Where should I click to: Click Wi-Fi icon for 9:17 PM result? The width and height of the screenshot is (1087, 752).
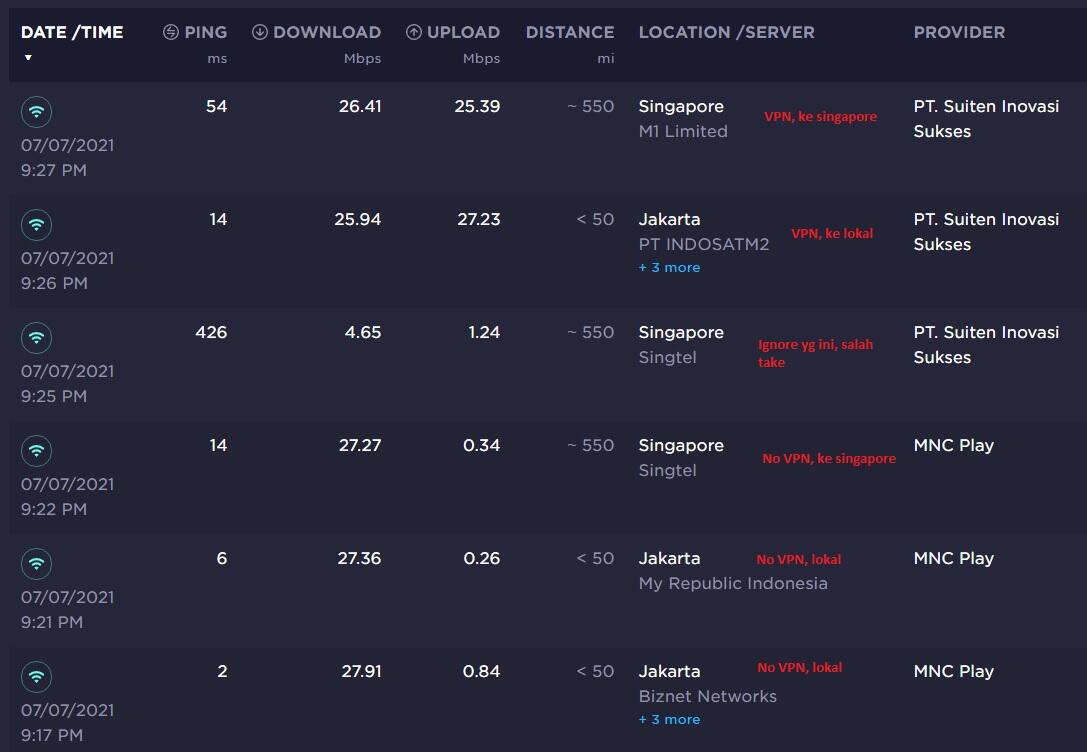click(37, 677)
